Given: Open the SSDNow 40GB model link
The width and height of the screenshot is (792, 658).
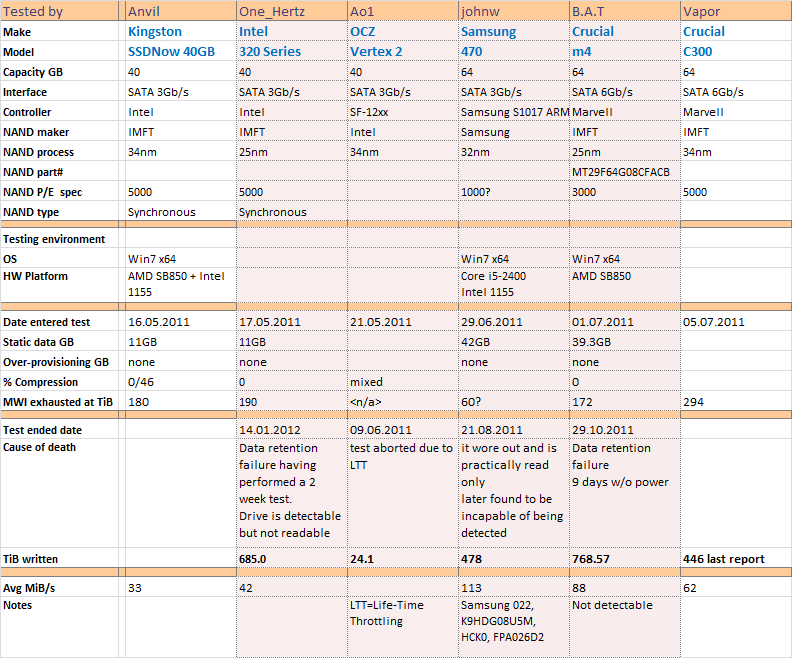Looking at the screenshot, I should tap(171, 52).
